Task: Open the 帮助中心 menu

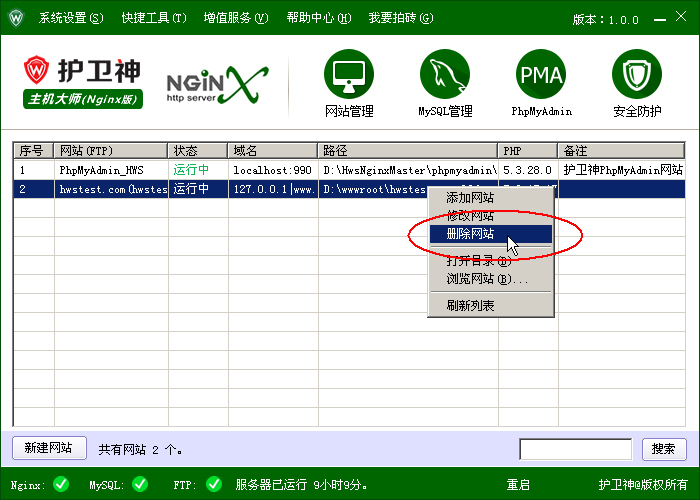Action: pyautogui.click(x=318, y=18)
